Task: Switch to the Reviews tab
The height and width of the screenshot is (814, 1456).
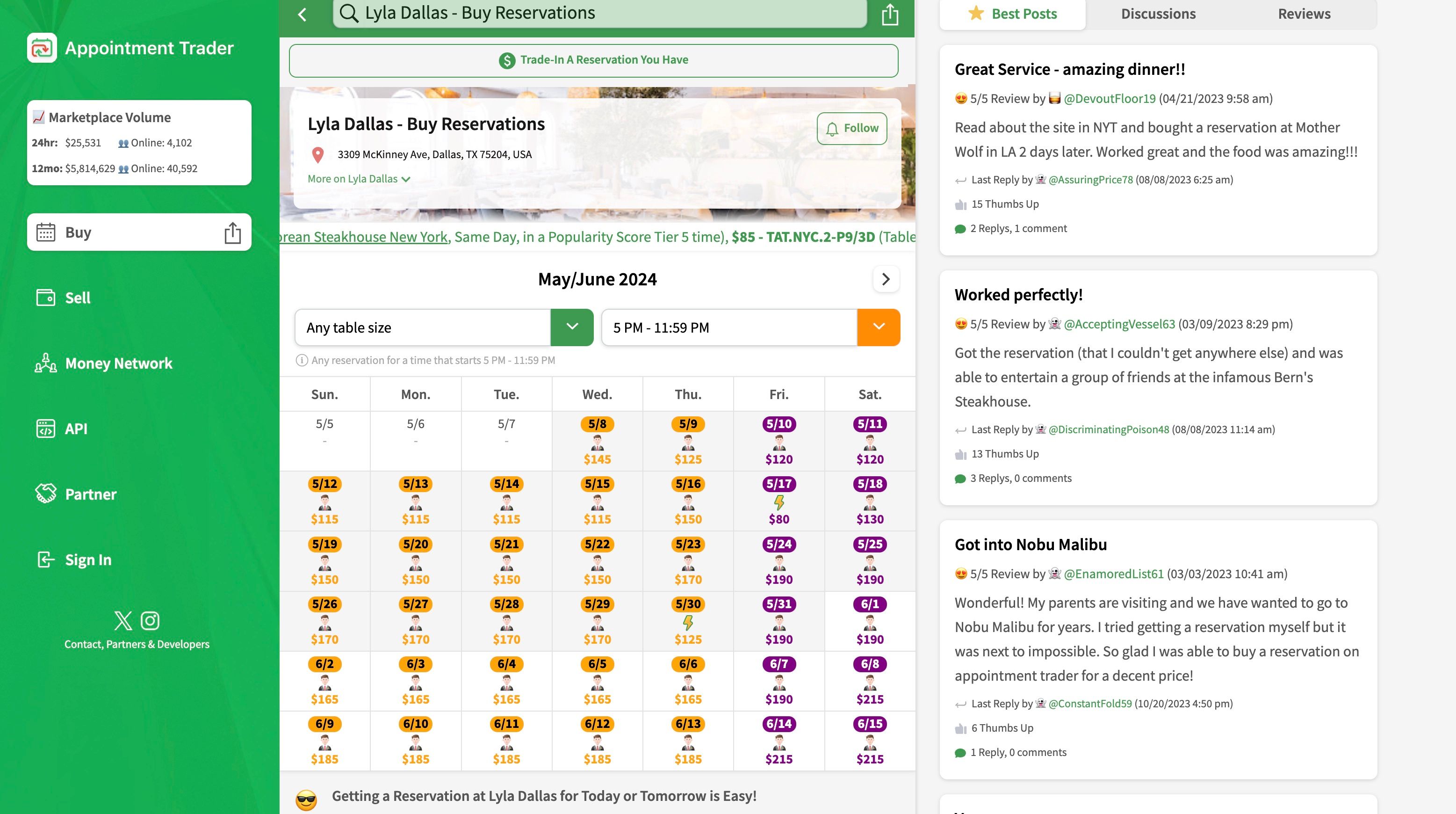Action: pos(1304,14)
